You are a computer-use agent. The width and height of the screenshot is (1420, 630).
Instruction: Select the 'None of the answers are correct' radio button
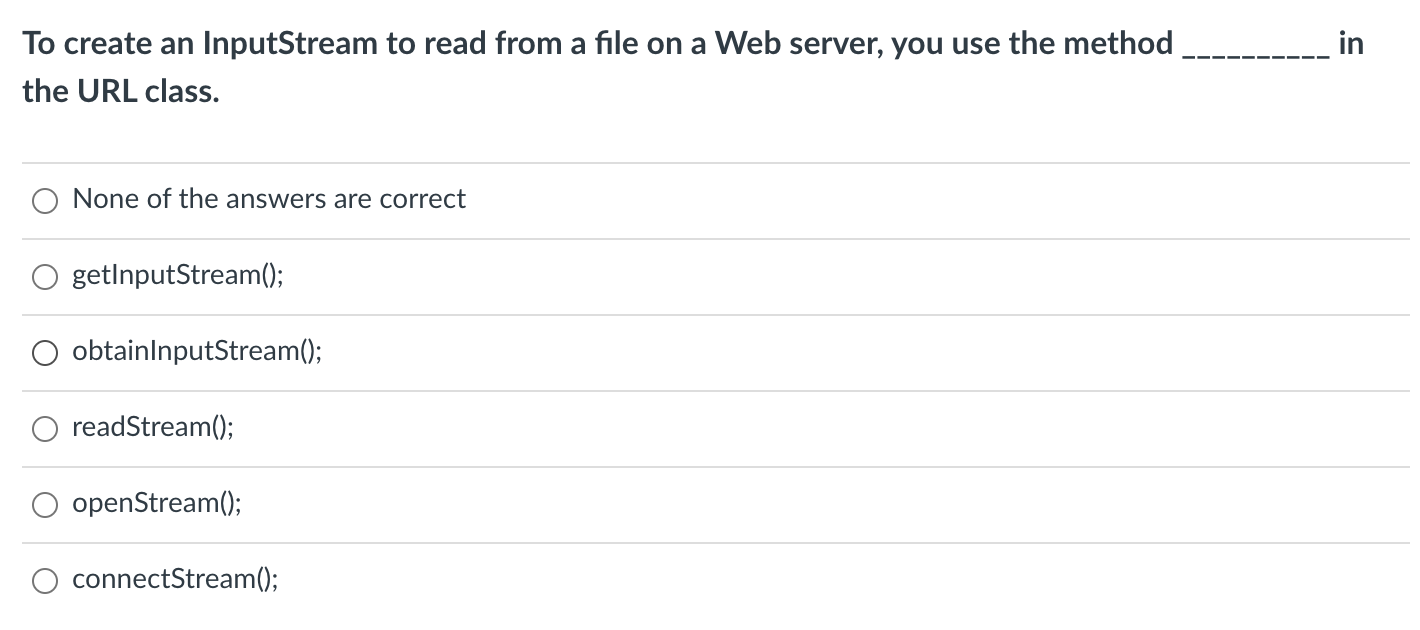(46, 201)
